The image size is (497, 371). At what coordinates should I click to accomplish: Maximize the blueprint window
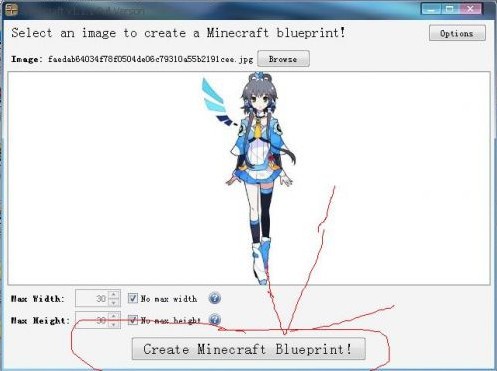450,9
